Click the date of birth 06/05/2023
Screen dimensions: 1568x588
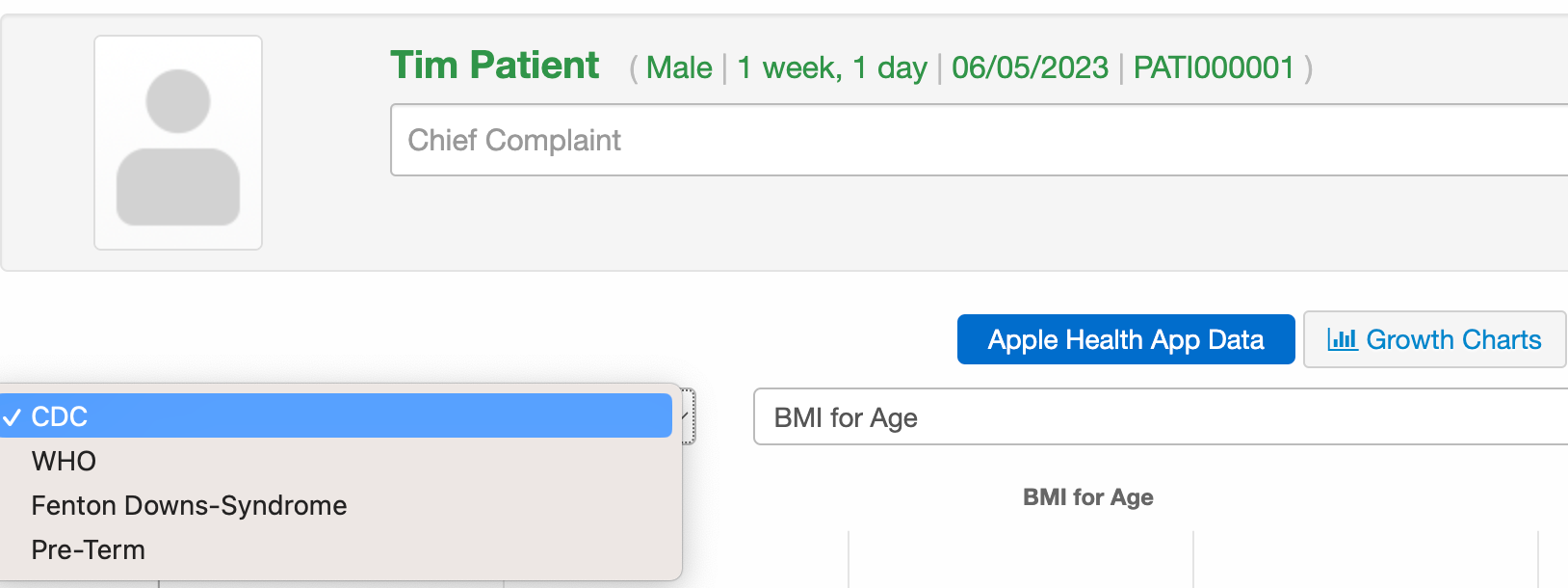coord(1030,67)
